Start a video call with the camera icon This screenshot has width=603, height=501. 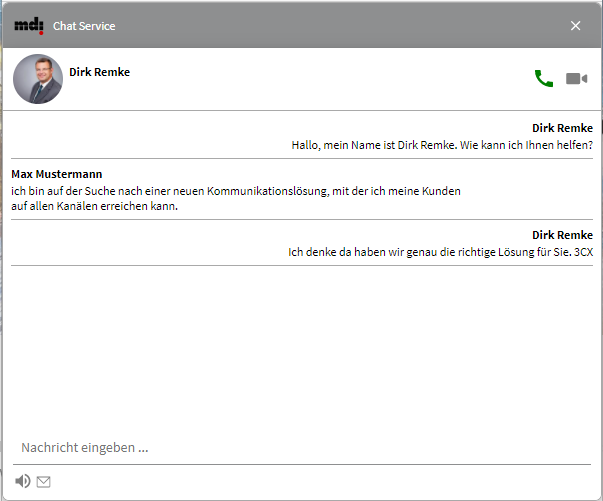pyautogui.click(x=576, y=79)
